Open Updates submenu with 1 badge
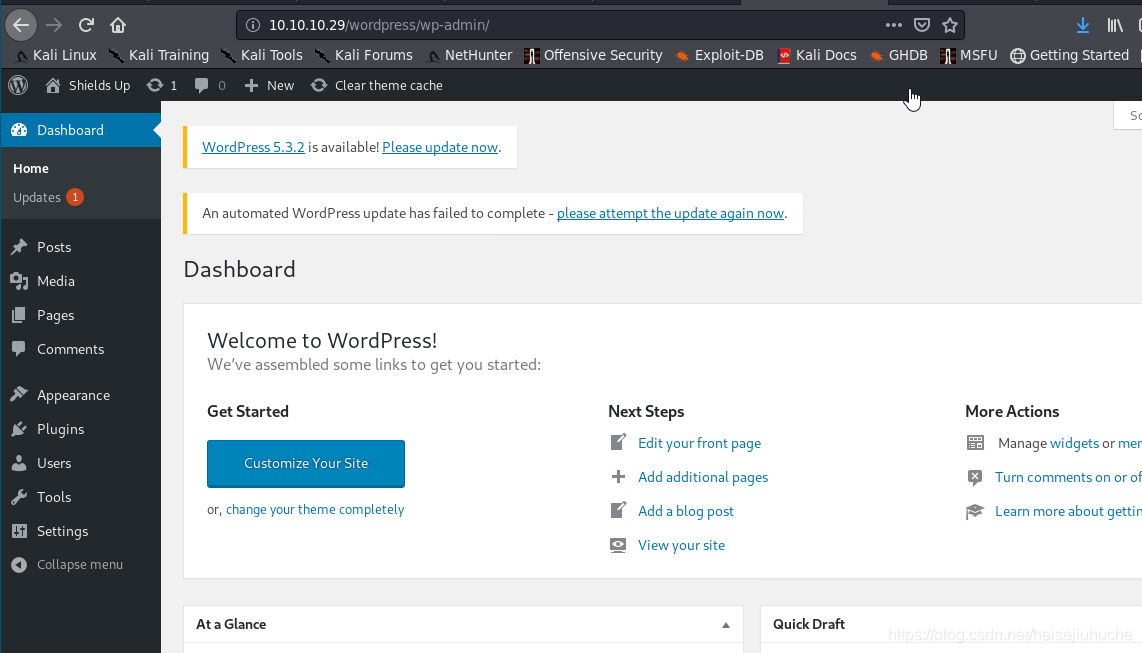The height and width of the screenshot is (653, 1142). 48,197
